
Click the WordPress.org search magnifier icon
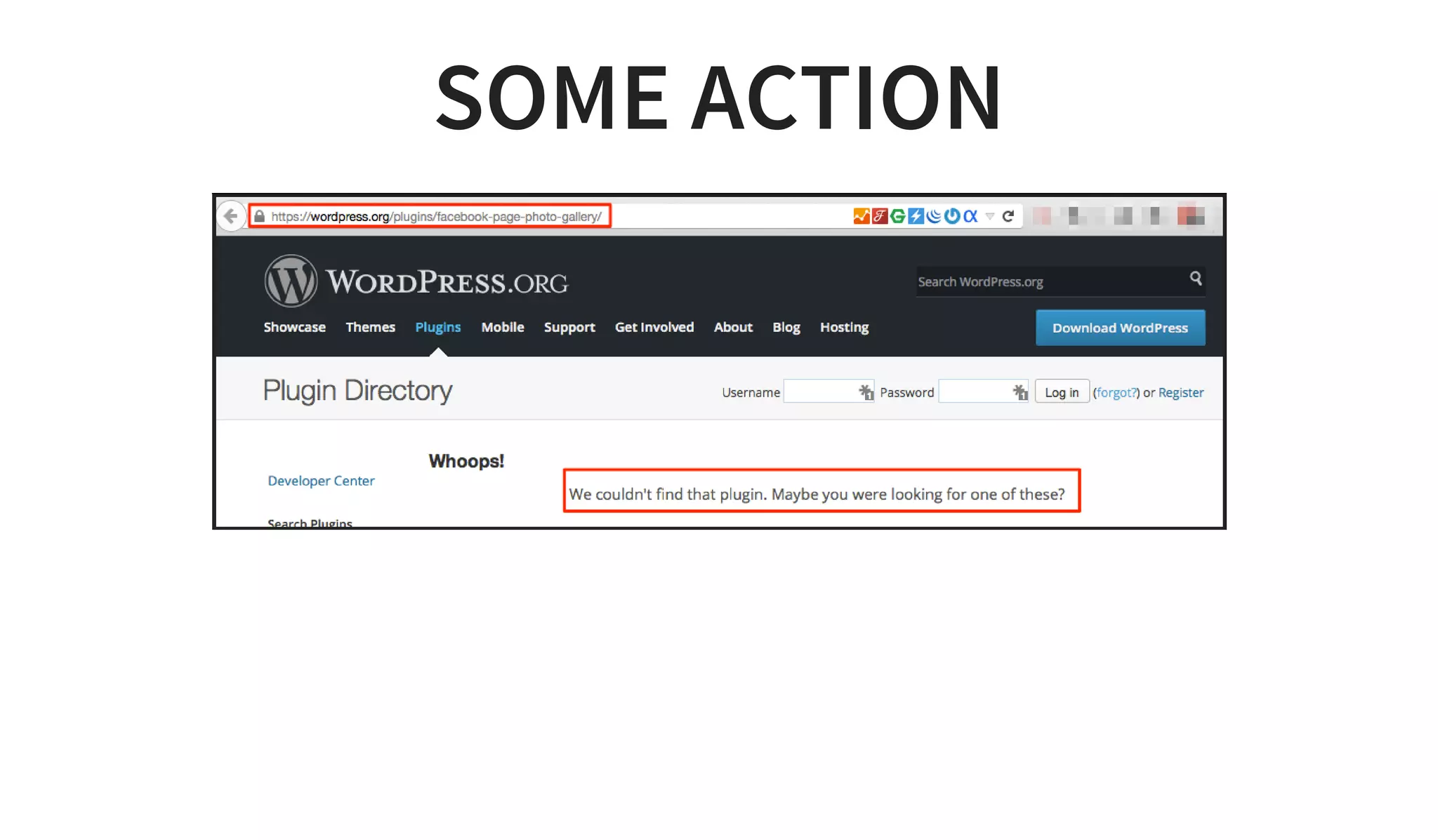(1195, 279)
